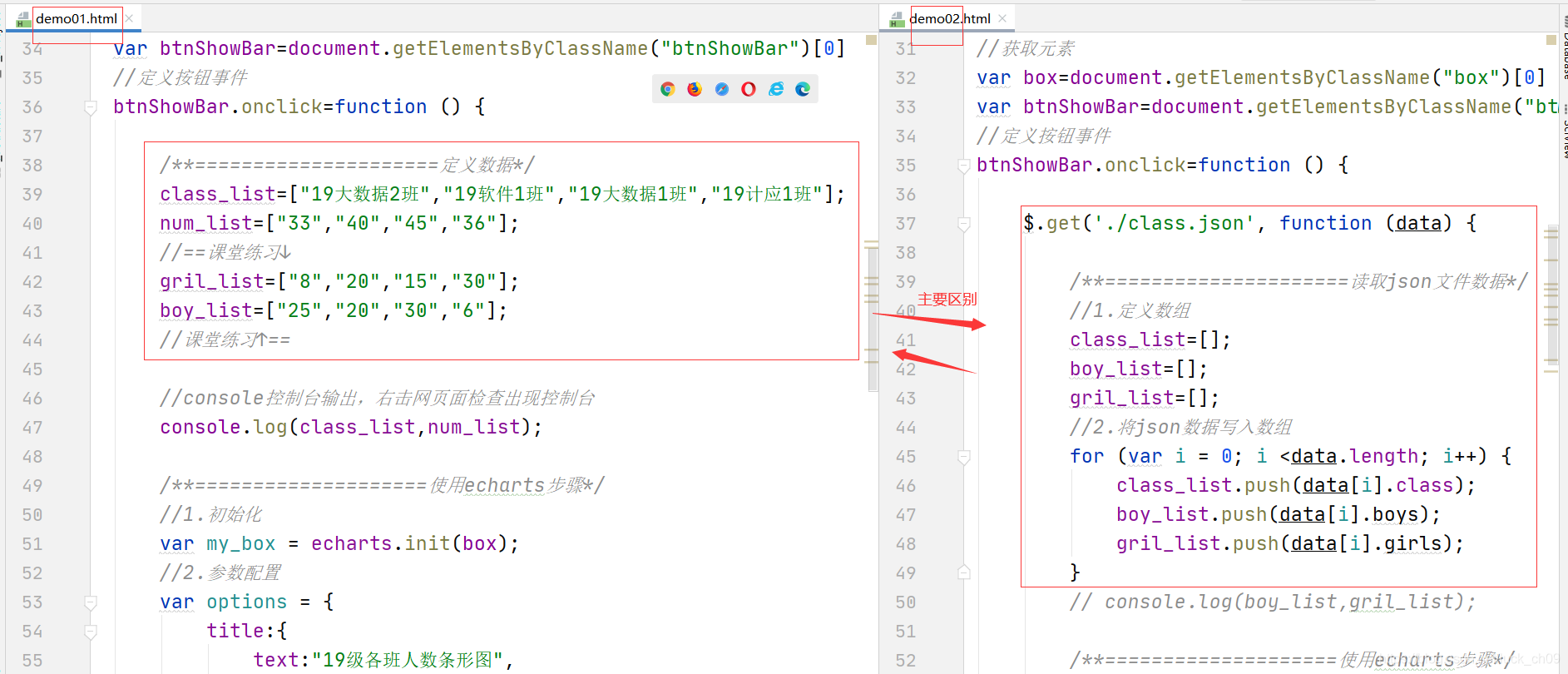Screen dimensions: 1568x674
Task: Collapse for loop fold at line 45
Action: click(x=964, y=456)
